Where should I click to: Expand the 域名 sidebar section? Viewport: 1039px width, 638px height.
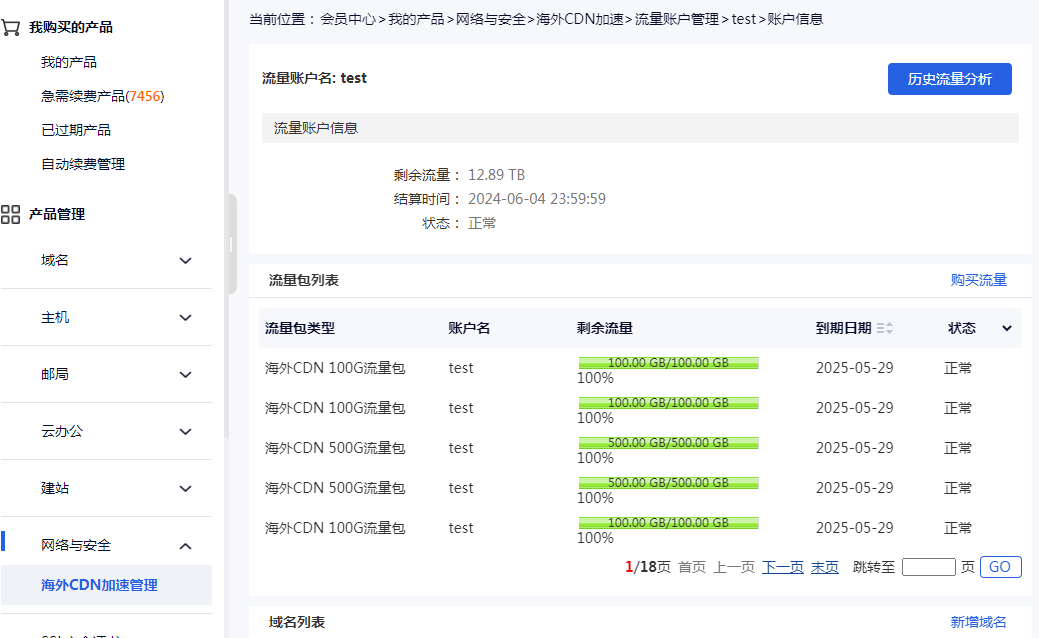[x=185, y=261]
